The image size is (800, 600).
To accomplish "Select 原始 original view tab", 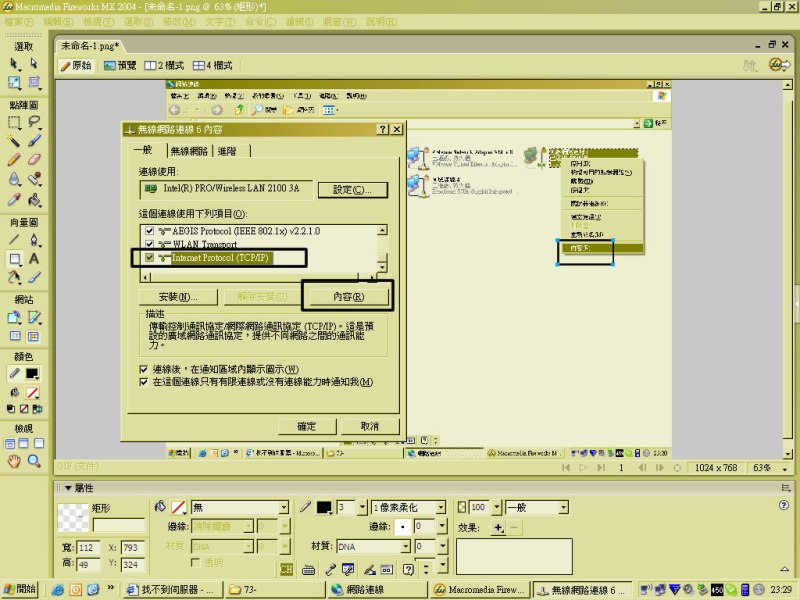I will [x=77, y=66].
